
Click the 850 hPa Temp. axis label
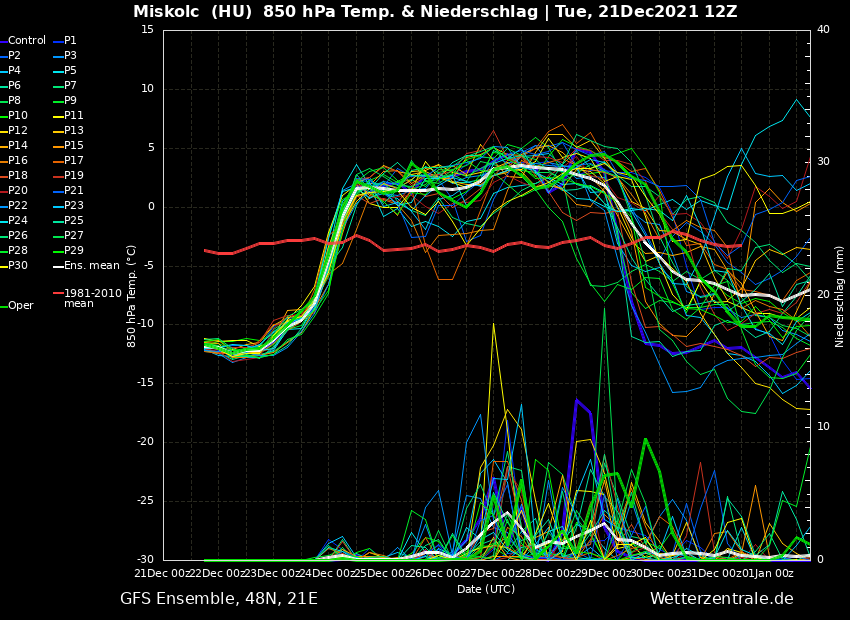click(132, 295)
